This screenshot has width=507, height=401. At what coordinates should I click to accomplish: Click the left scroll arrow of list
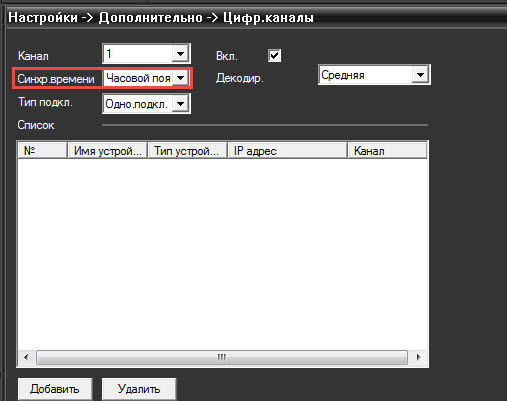pos(26,358)
